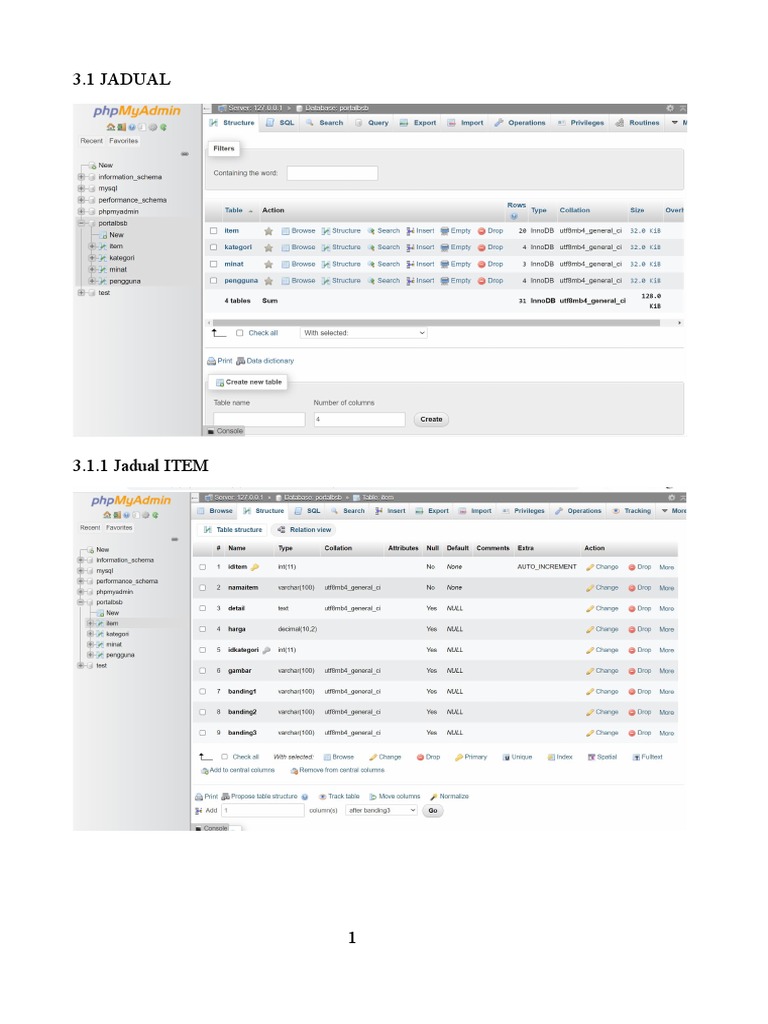Click Move columns below the item columns

(394, 796)
